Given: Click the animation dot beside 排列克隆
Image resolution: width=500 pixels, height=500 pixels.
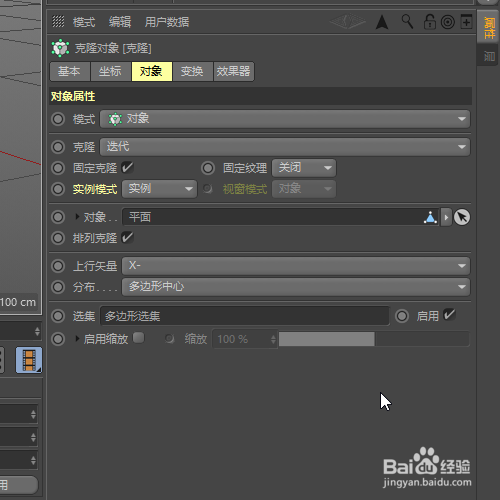Looking at the screenshot, I should (58, 238).
